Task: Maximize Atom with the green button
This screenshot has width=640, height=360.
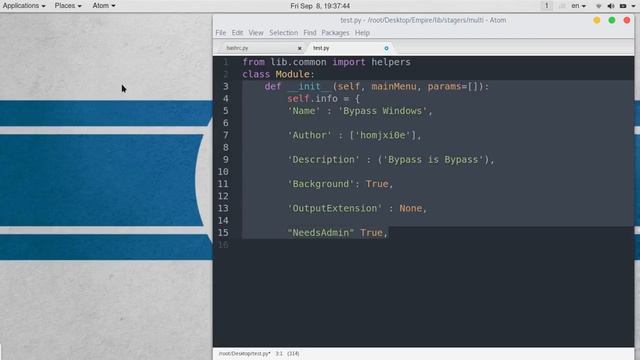Action: (x=612, y=20)
